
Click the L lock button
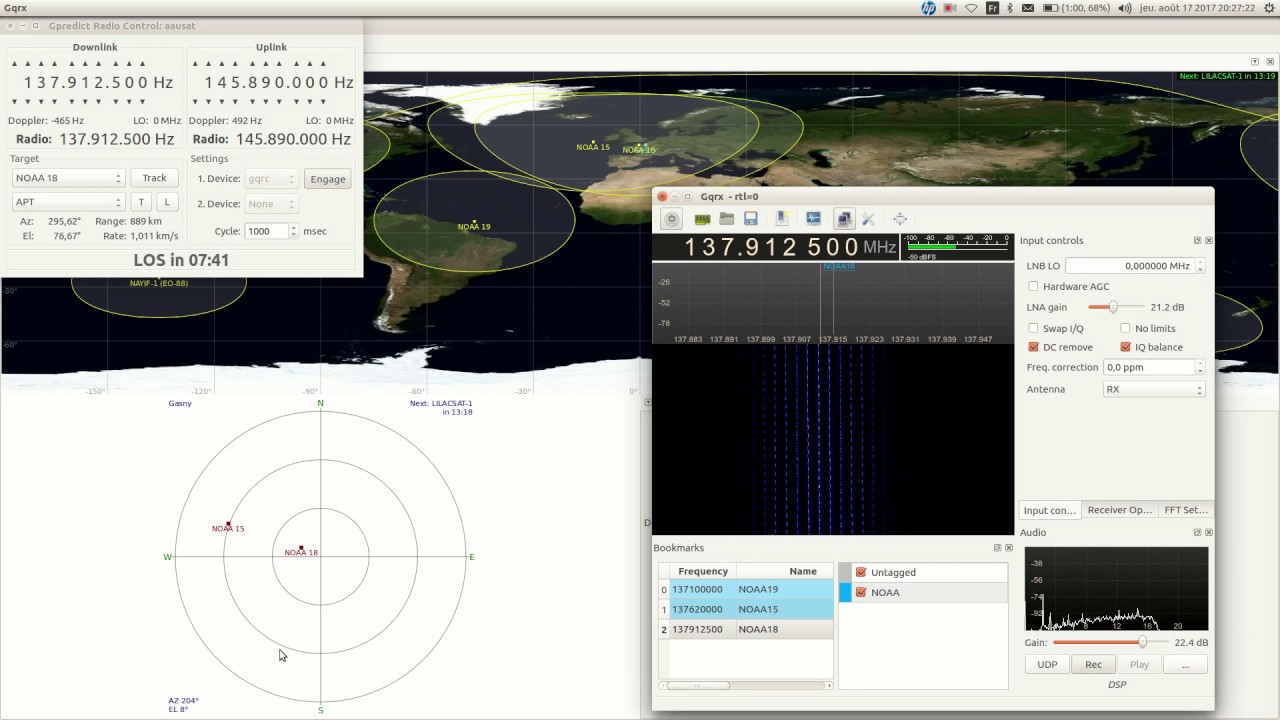(167, 202)
